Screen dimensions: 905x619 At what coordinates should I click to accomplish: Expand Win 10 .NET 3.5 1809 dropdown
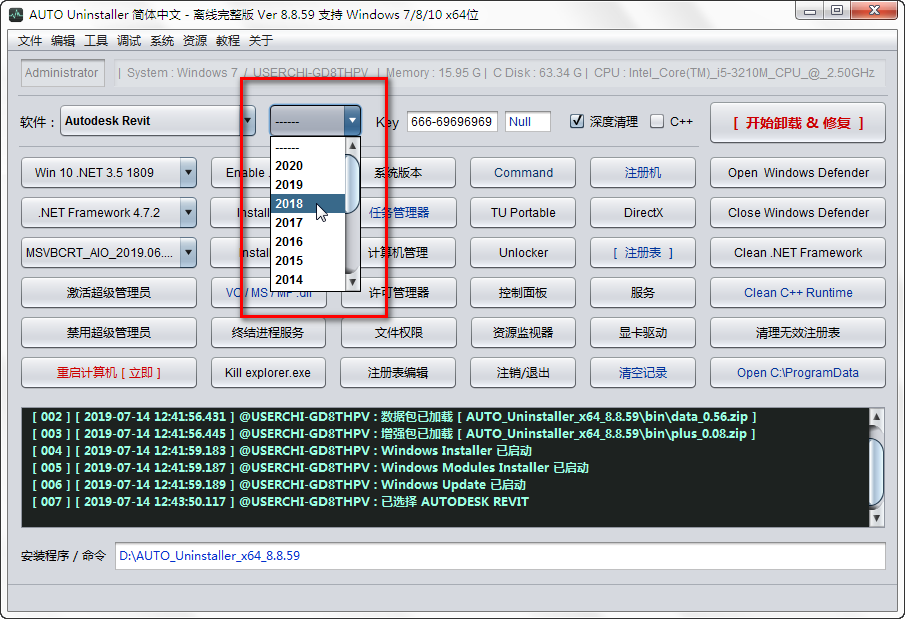tap(188, 173)
